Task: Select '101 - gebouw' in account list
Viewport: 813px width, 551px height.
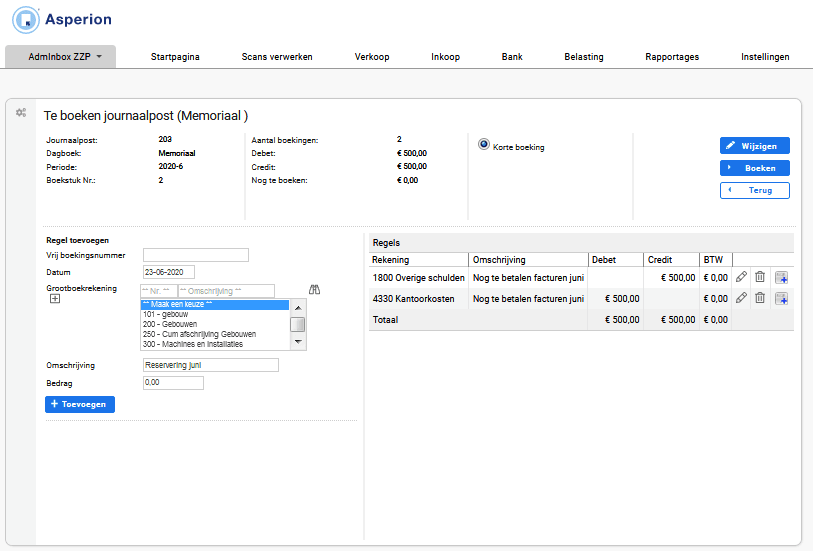Action: [x=215, y=314]
